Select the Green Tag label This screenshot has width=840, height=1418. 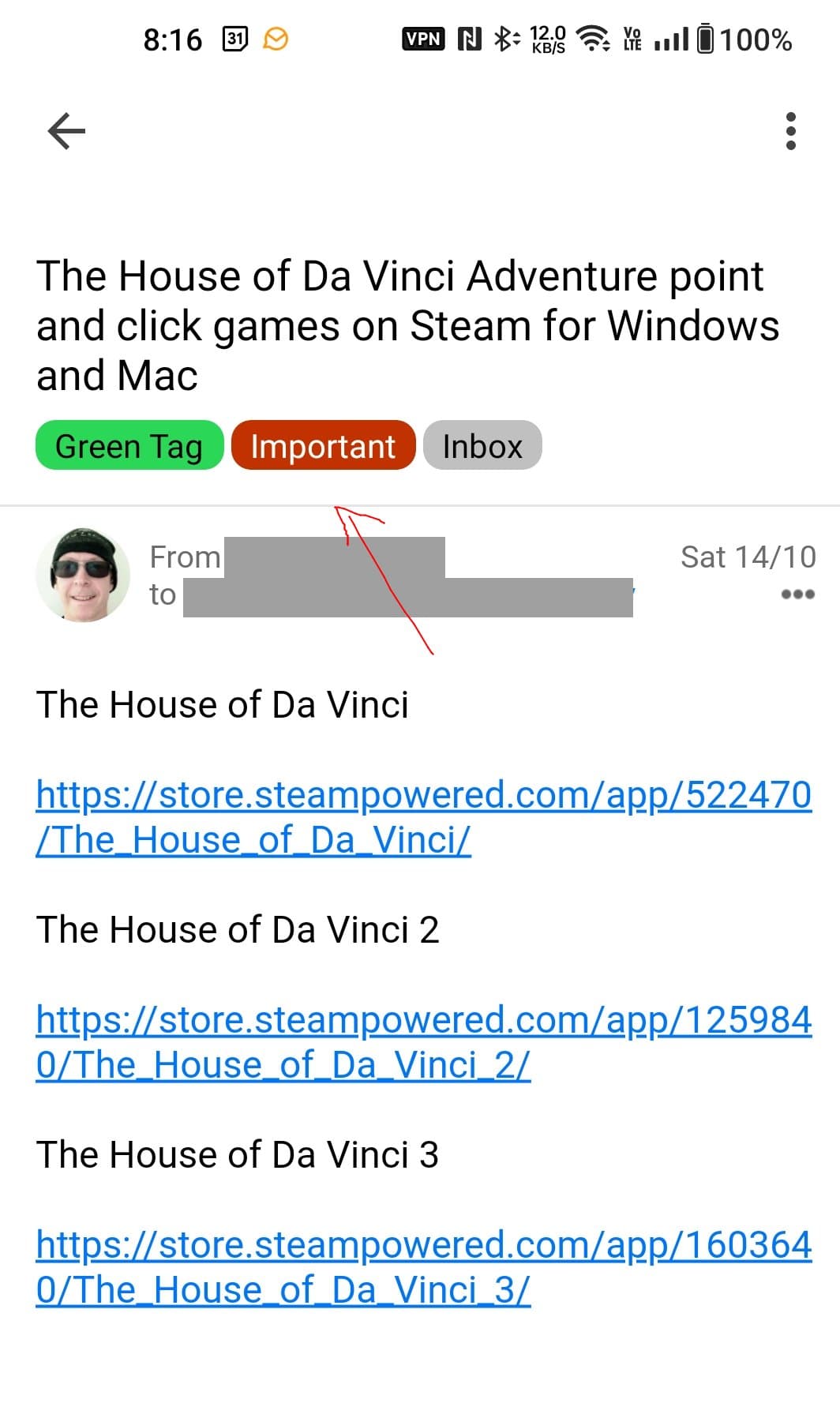129,445
